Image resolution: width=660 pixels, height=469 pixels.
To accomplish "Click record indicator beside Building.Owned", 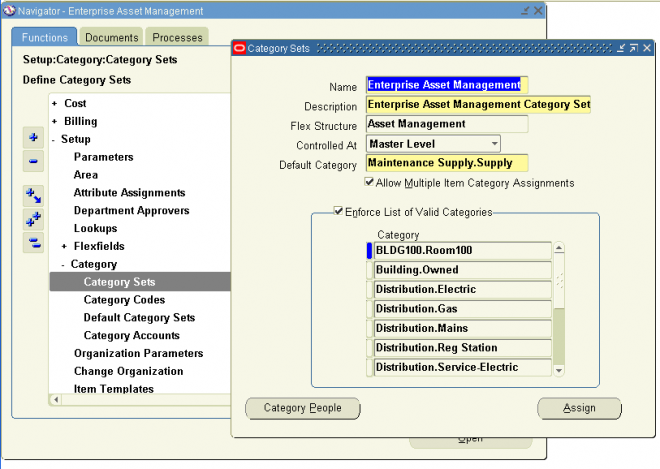I will (369, 270).
